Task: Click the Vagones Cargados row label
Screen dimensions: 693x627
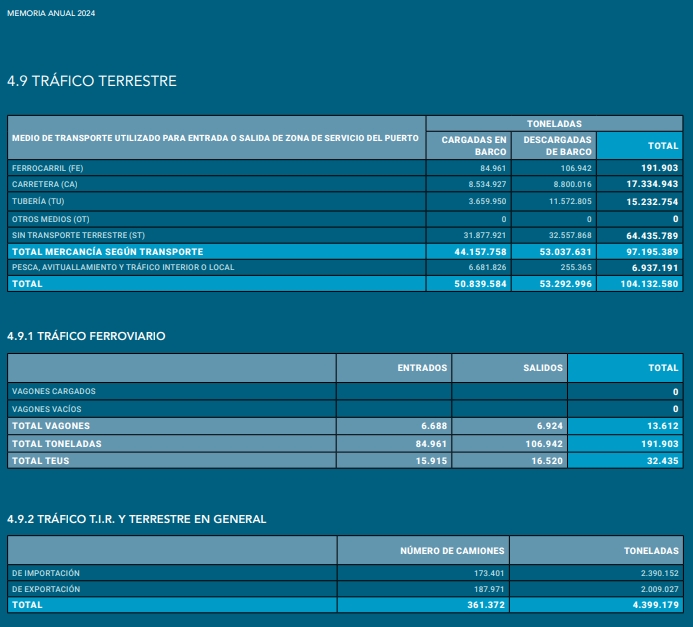Action: point(54,392)
